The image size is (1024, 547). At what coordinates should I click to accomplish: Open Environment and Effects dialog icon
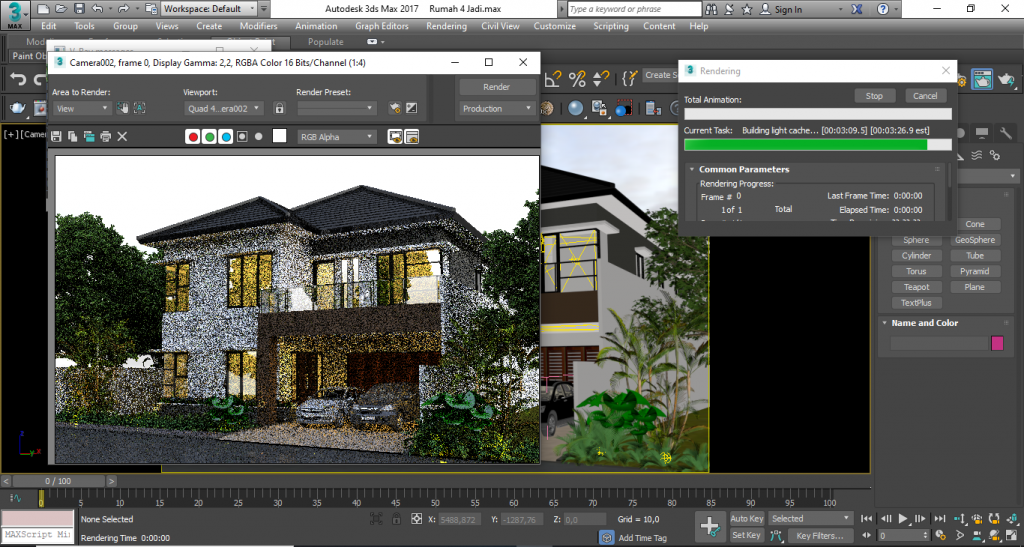pyautogui.click(x=411, y=108)
